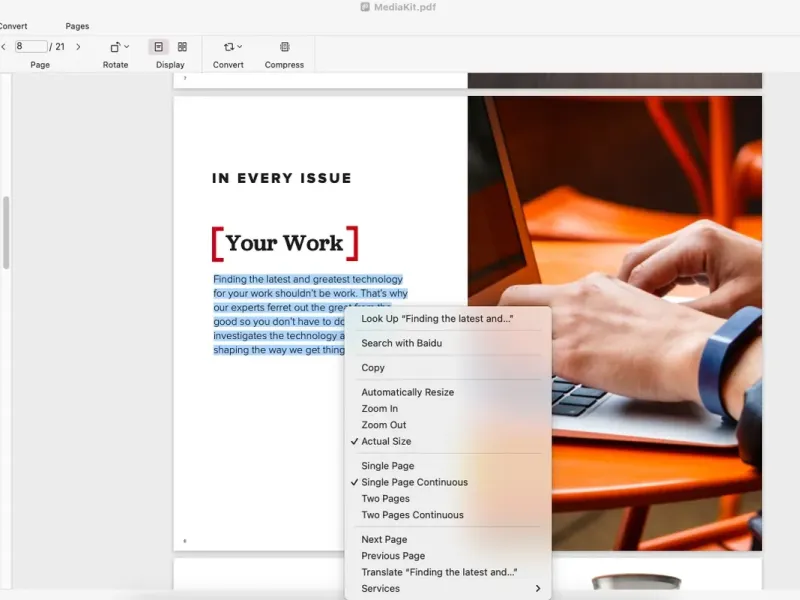The image size is (800, 600).
Task: Click the Convert toolbar icon
Action: click(x=229, y=47)
